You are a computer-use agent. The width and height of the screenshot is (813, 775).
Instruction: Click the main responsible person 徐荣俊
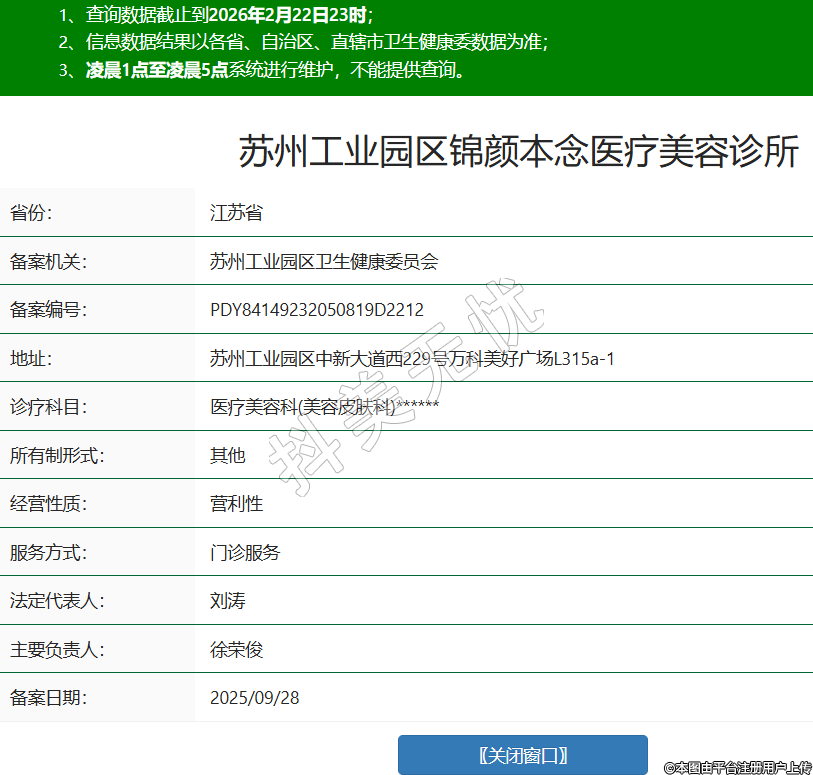pos(236,650)
